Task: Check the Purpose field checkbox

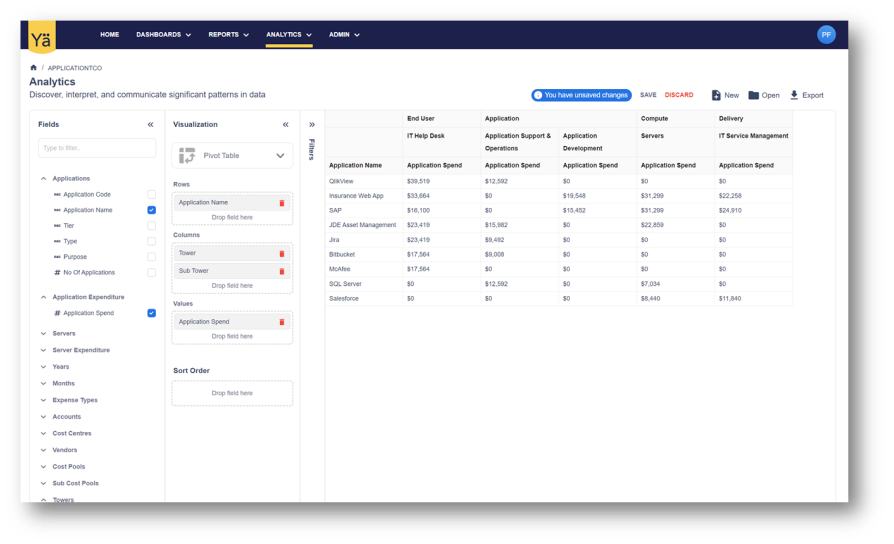Action: (x=151, y=257)
